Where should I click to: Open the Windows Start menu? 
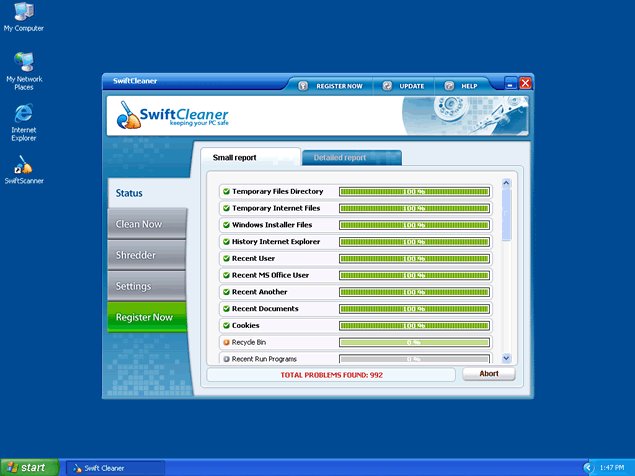[x=28, y=467]
